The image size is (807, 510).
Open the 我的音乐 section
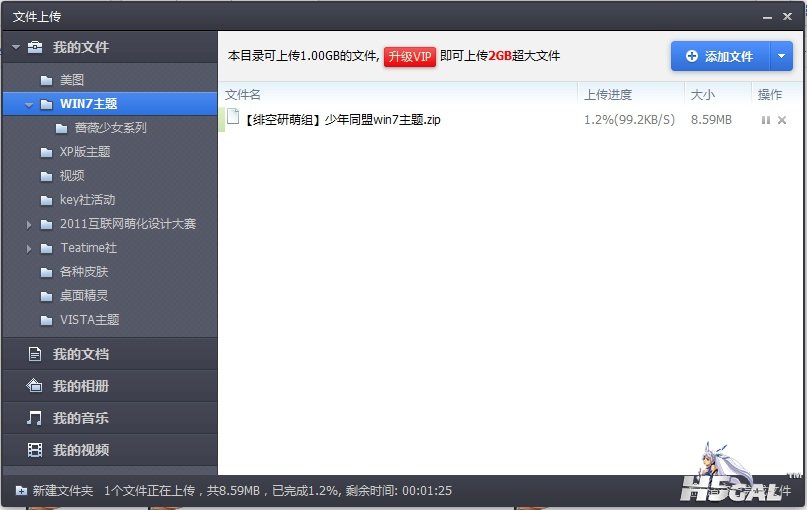coord(110,418)
